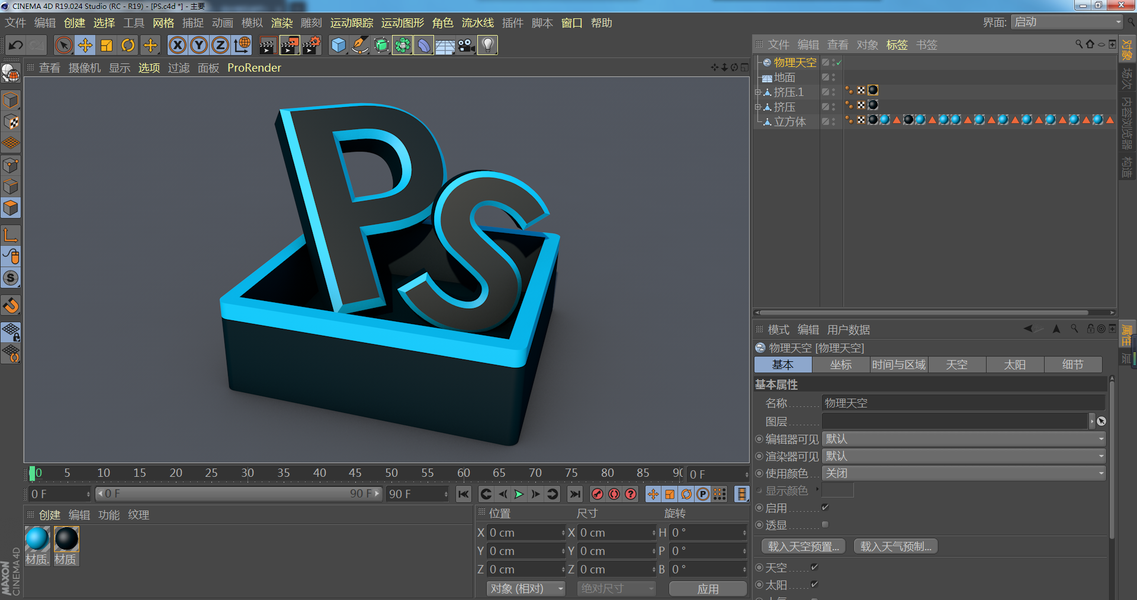This screenshot has width=1137, height=600.
Task: Toggle visibility dots of 地面 object
Action: (x=833, y=78)
